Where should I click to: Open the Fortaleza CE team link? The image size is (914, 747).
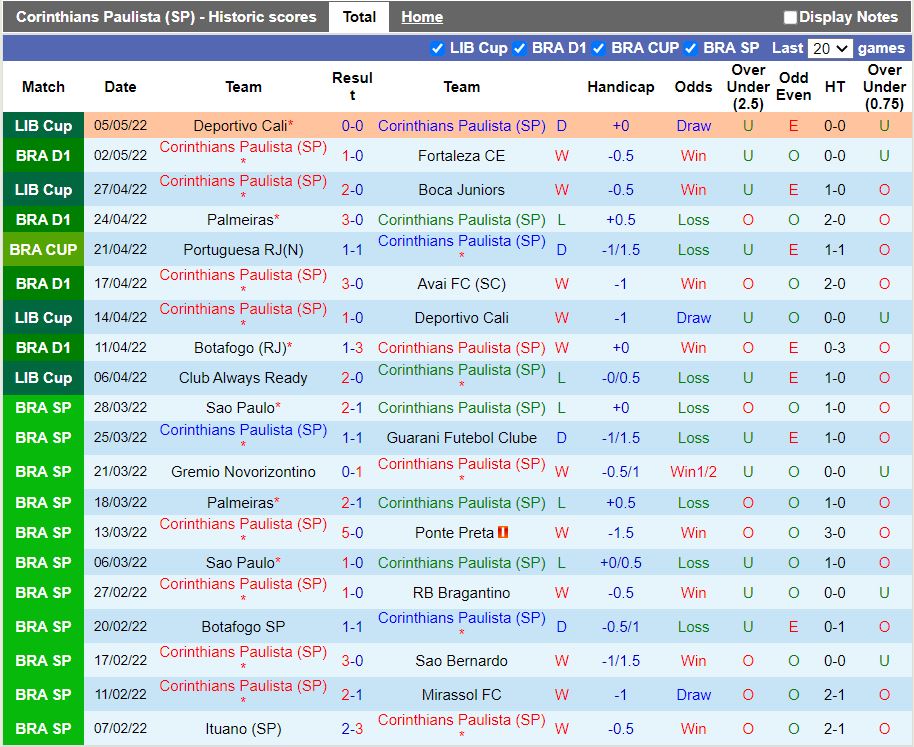pyautogui.click(x=461, y=156)
